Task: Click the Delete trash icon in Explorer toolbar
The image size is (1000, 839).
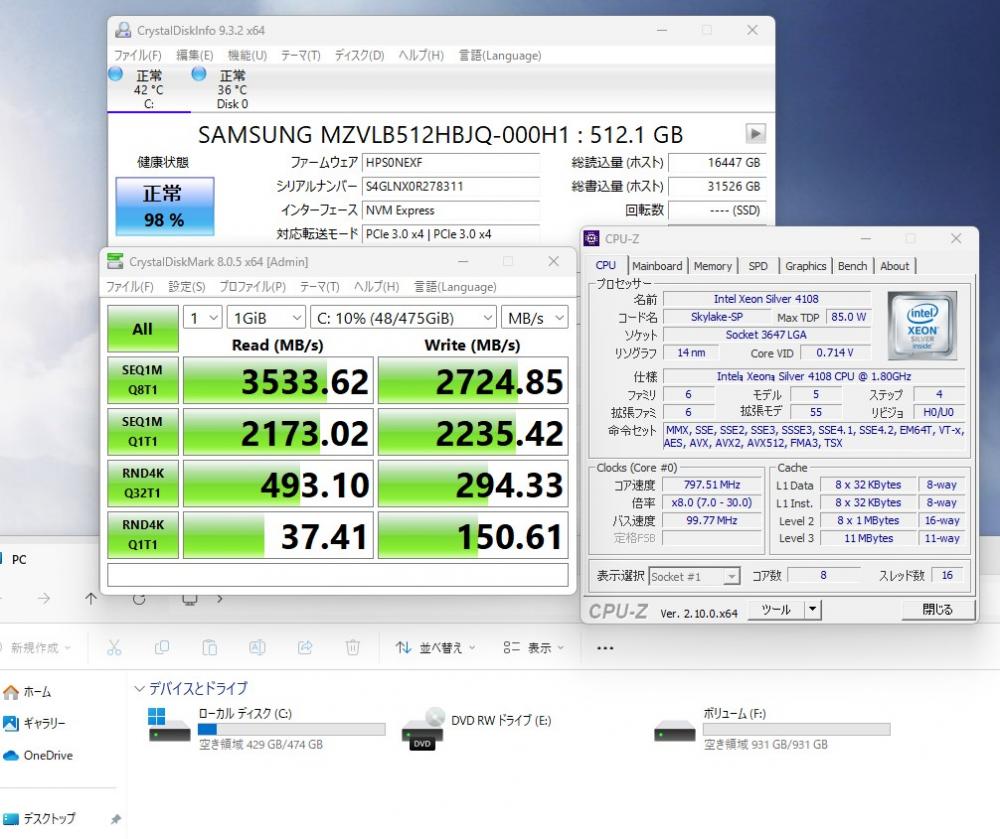Action: coord(353,648)
